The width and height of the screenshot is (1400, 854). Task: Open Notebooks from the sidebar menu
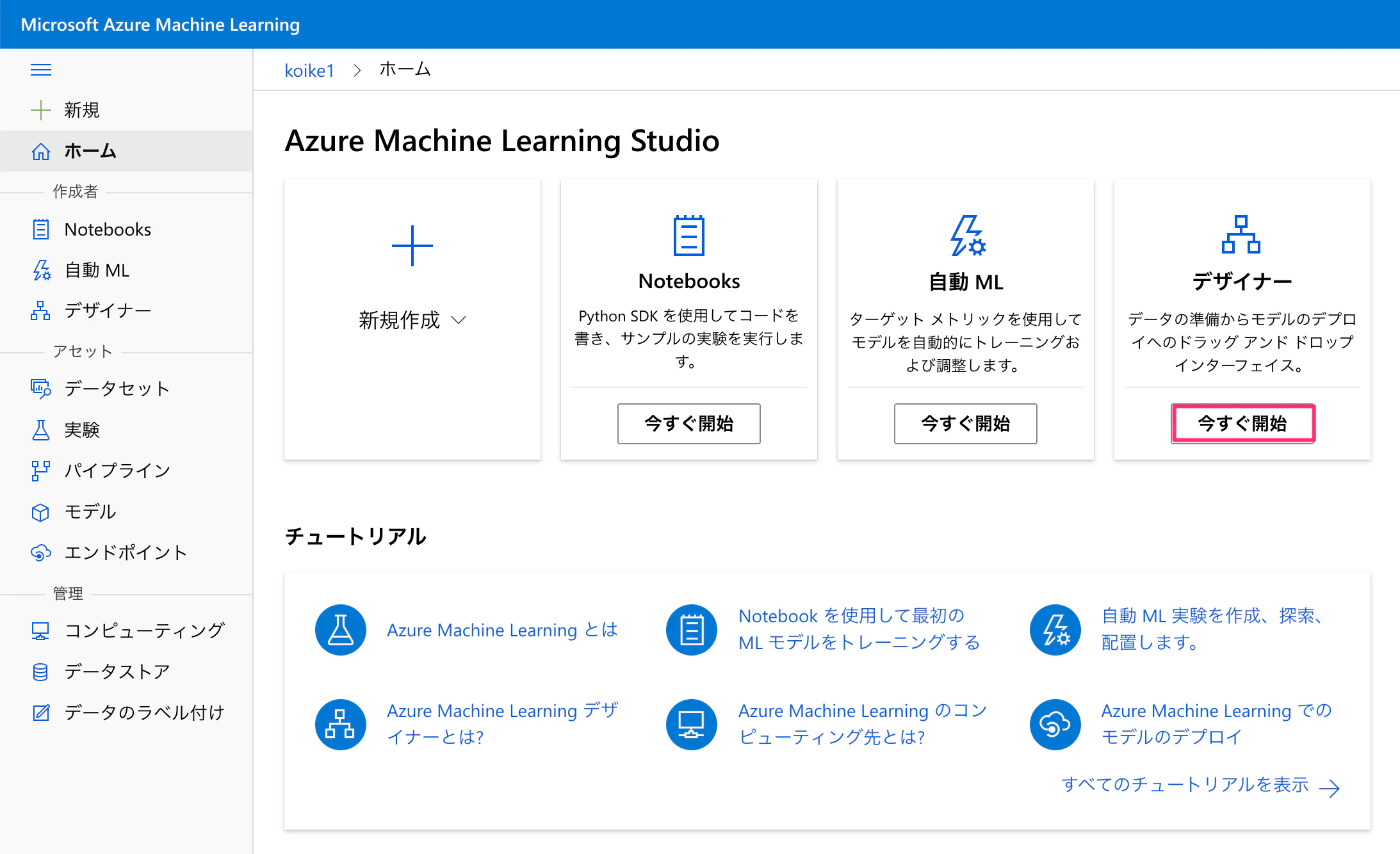[x=126, y=229]
